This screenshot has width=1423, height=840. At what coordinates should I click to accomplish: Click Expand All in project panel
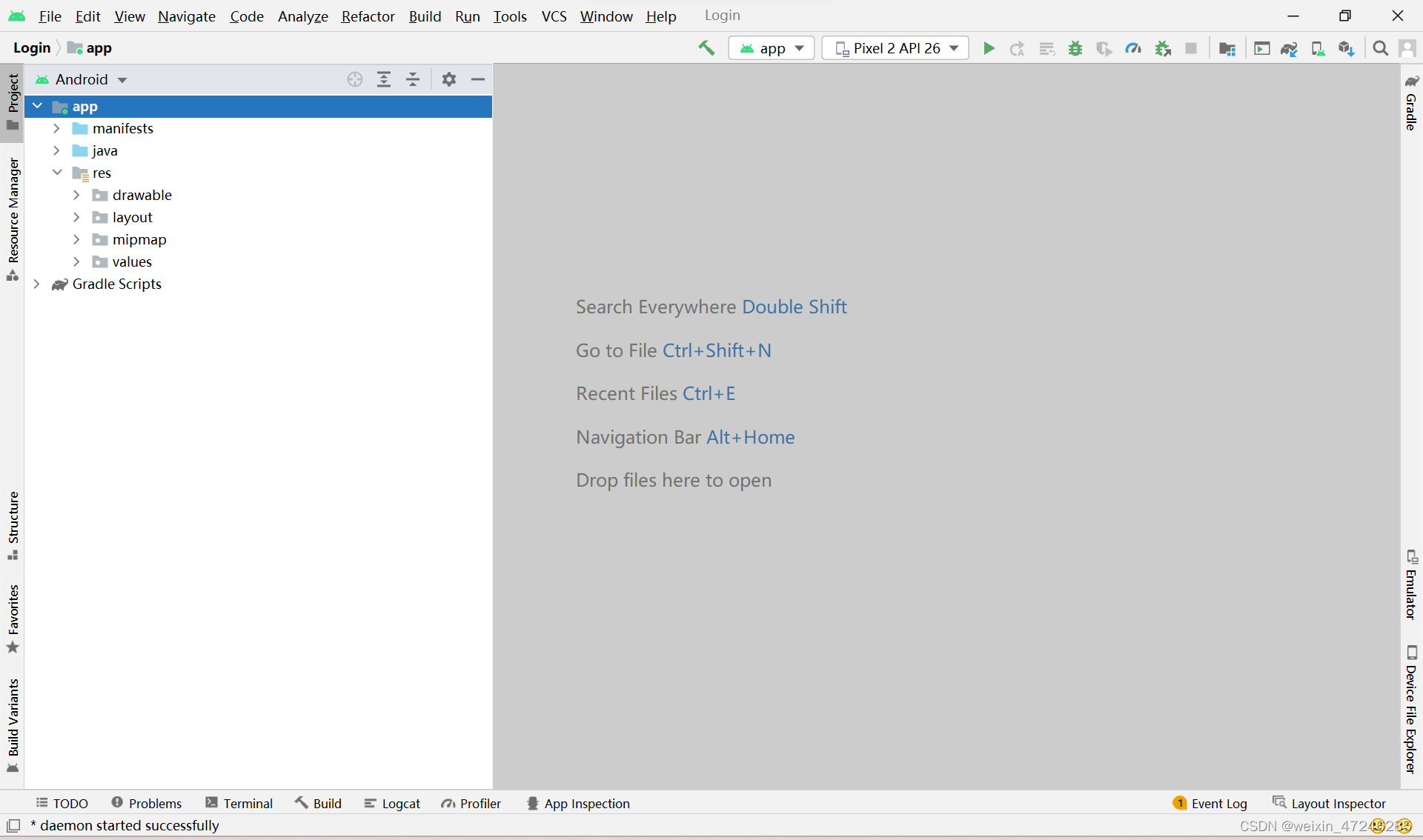click(384, 79)
